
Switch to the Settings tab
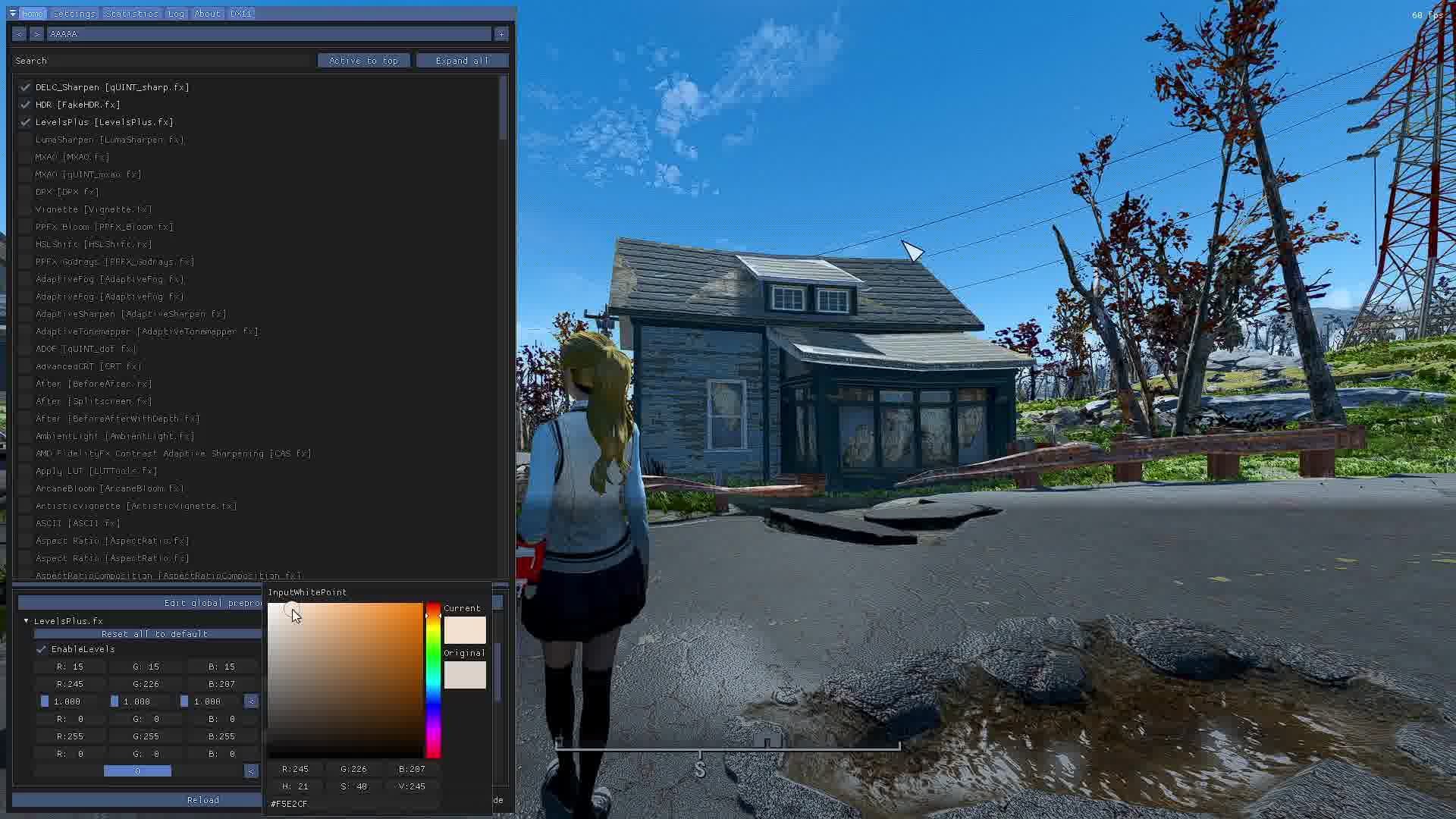point(74,14)
